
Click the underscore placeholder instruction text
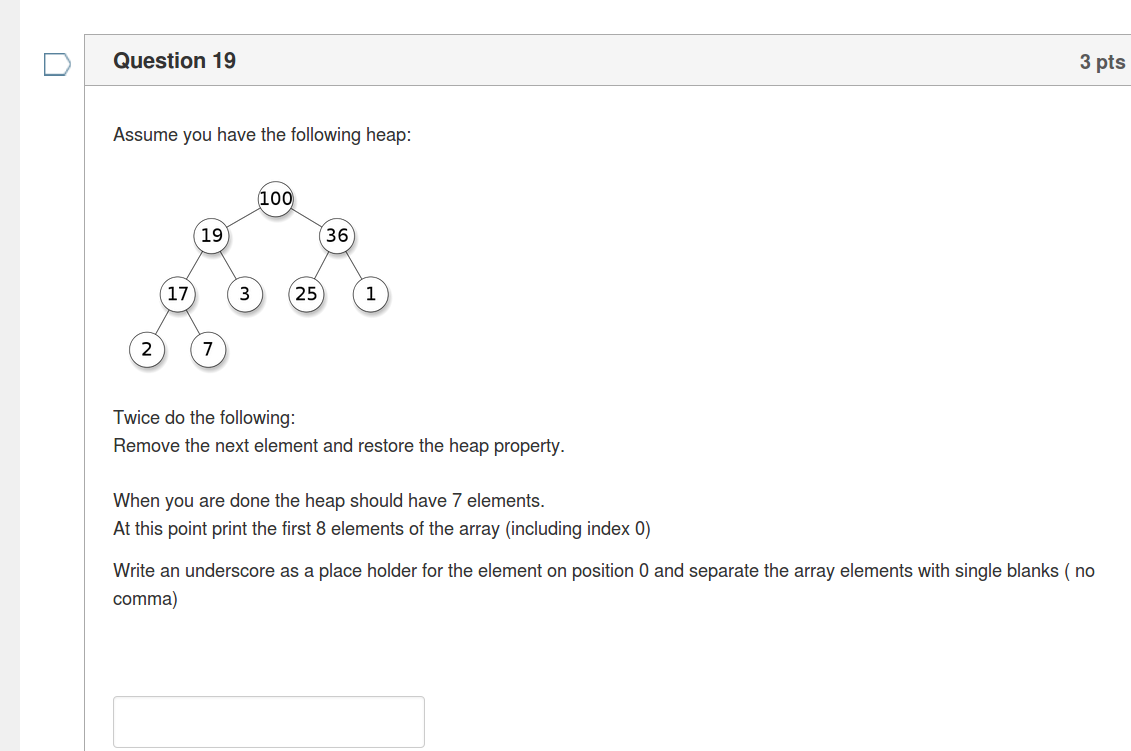604,584
